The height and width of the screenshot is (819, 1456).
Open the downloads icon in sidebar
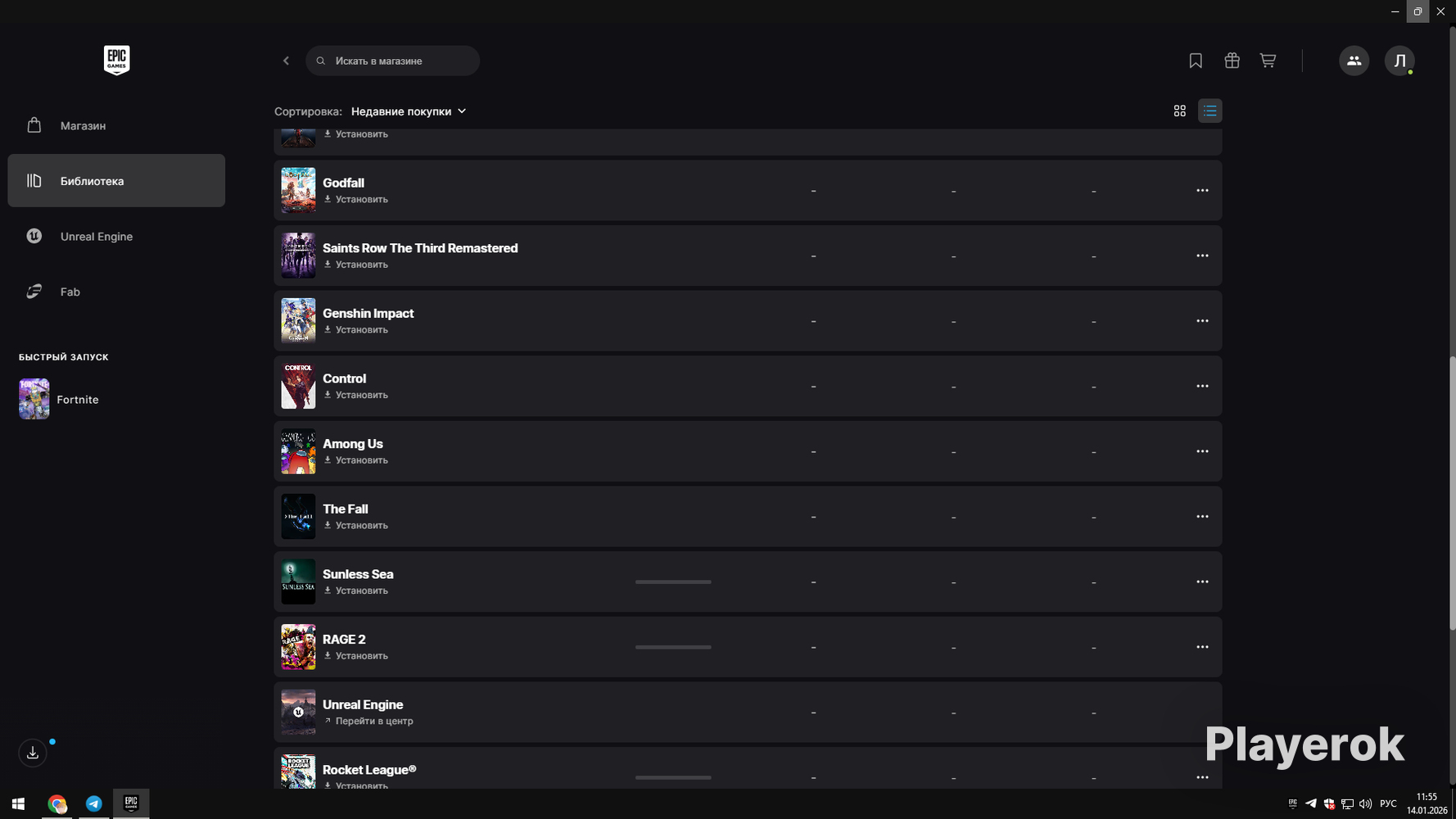click(x=33, y=753)
